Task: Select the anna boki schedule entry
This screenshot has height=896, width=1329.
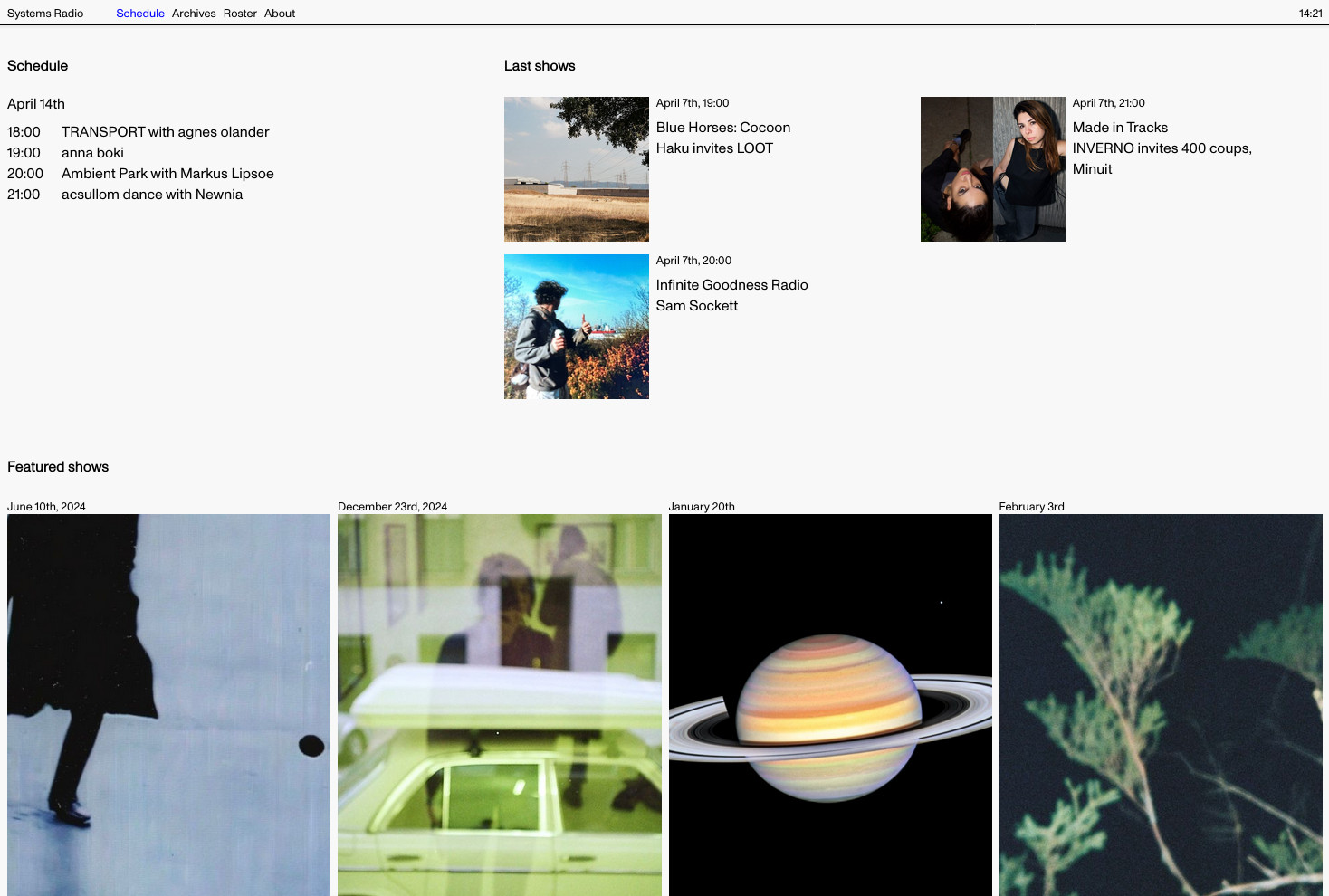Action: pos(92,153)
